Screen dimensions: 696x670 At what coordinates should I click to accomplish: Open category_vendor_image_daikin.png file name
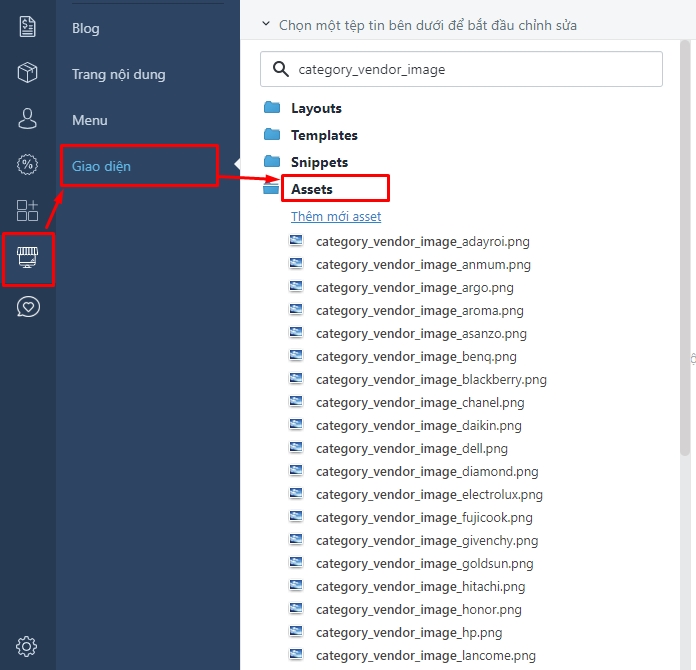tap(419, 426)
